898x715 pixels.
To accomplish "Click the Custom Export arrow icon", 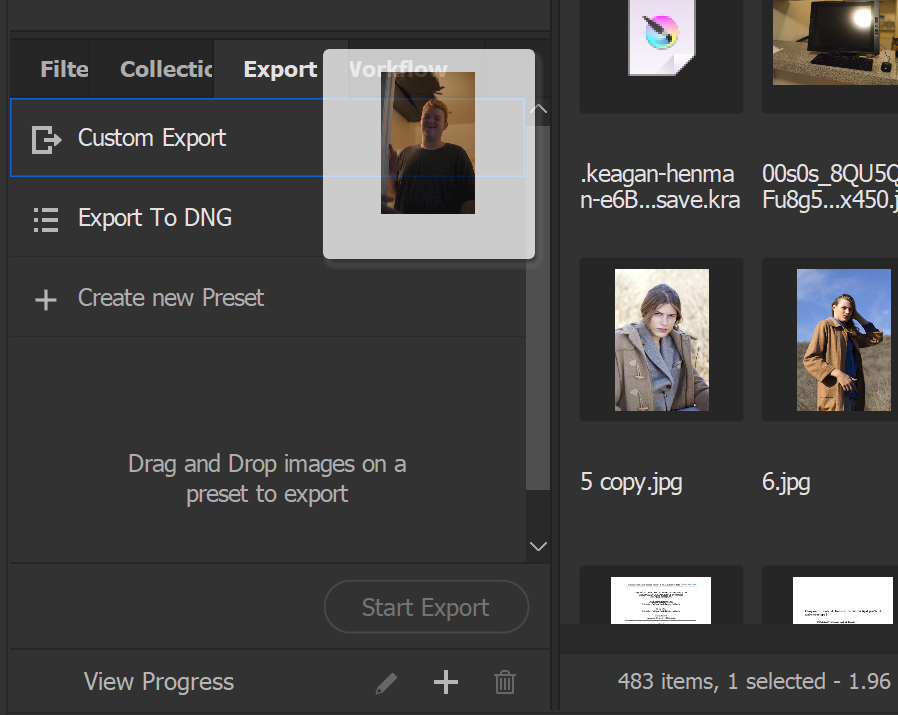I will pos(46,141).
